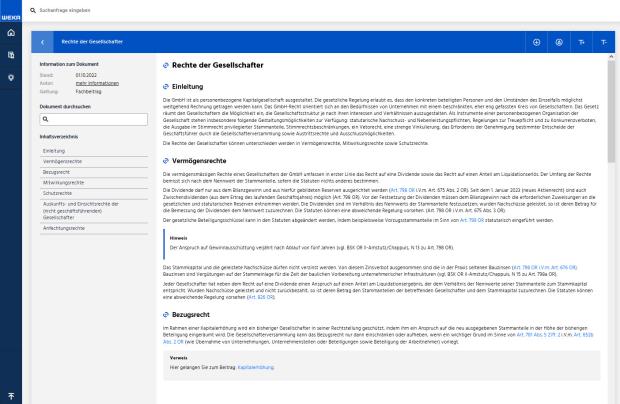Select 'Mitwirkungsrechte' in the Inhaltsverzeichnis

[x=63, y=183]
